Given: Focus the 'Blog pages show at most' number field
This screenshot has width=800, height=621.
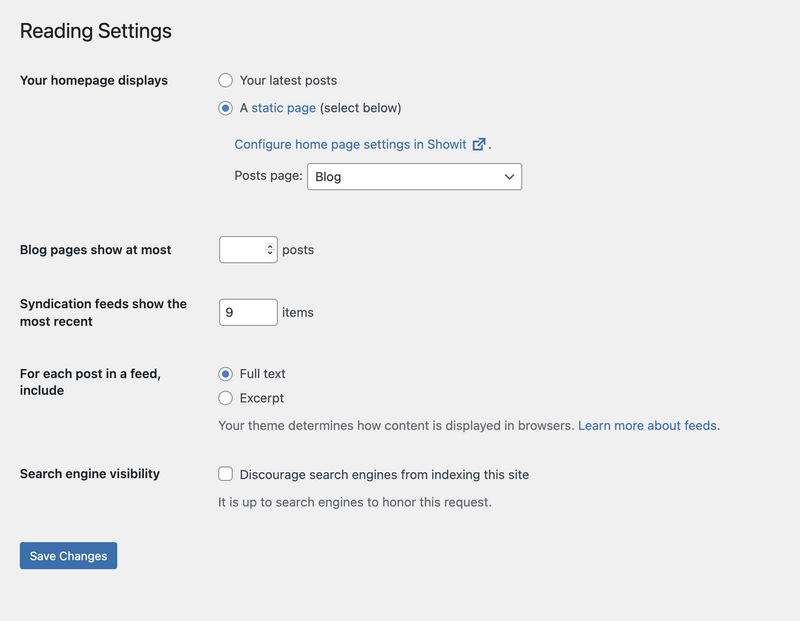Looking at the screenshot, I should (248, 250).
